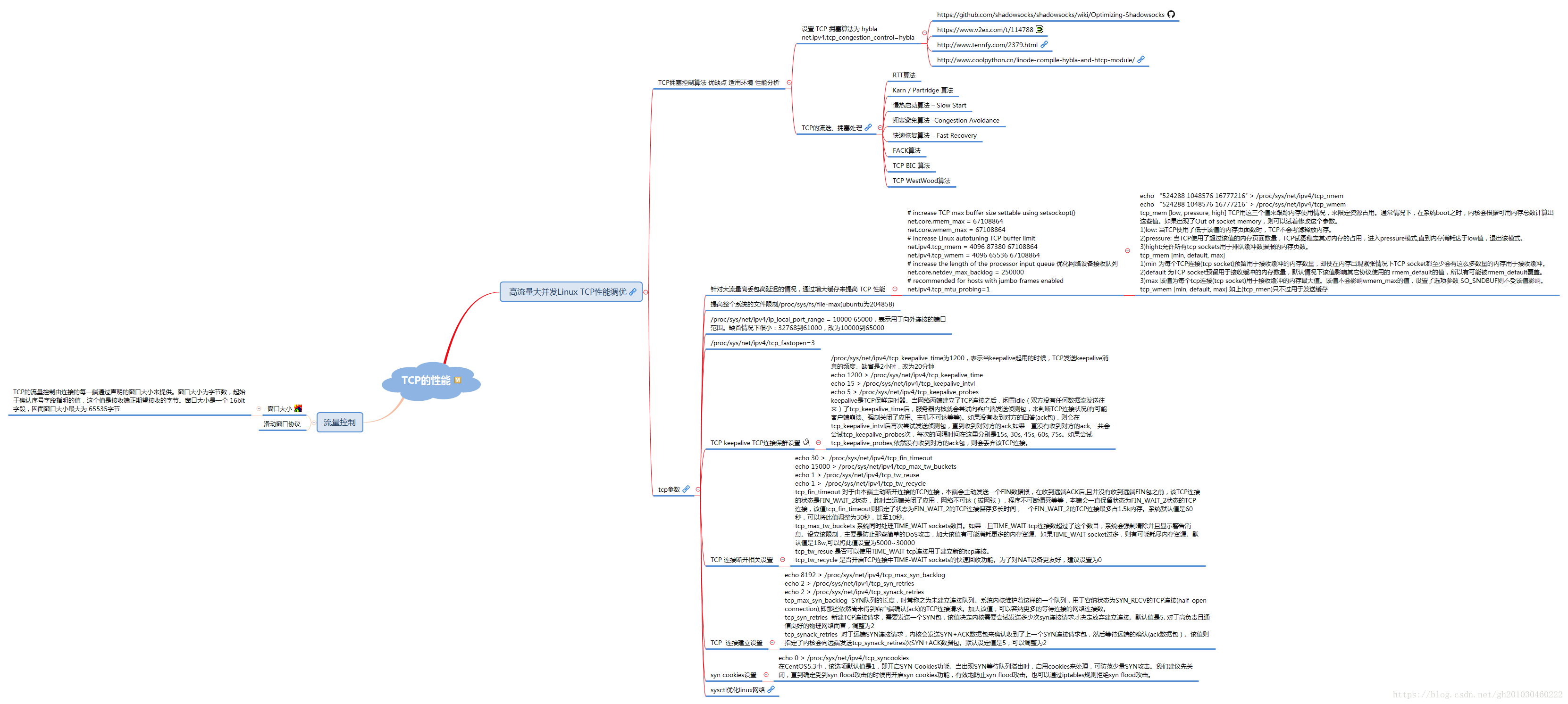Click the link icon beside TCP的流迭、拥塞处理
Viewport: 1568px width, 704px height.
click(869, 128)
